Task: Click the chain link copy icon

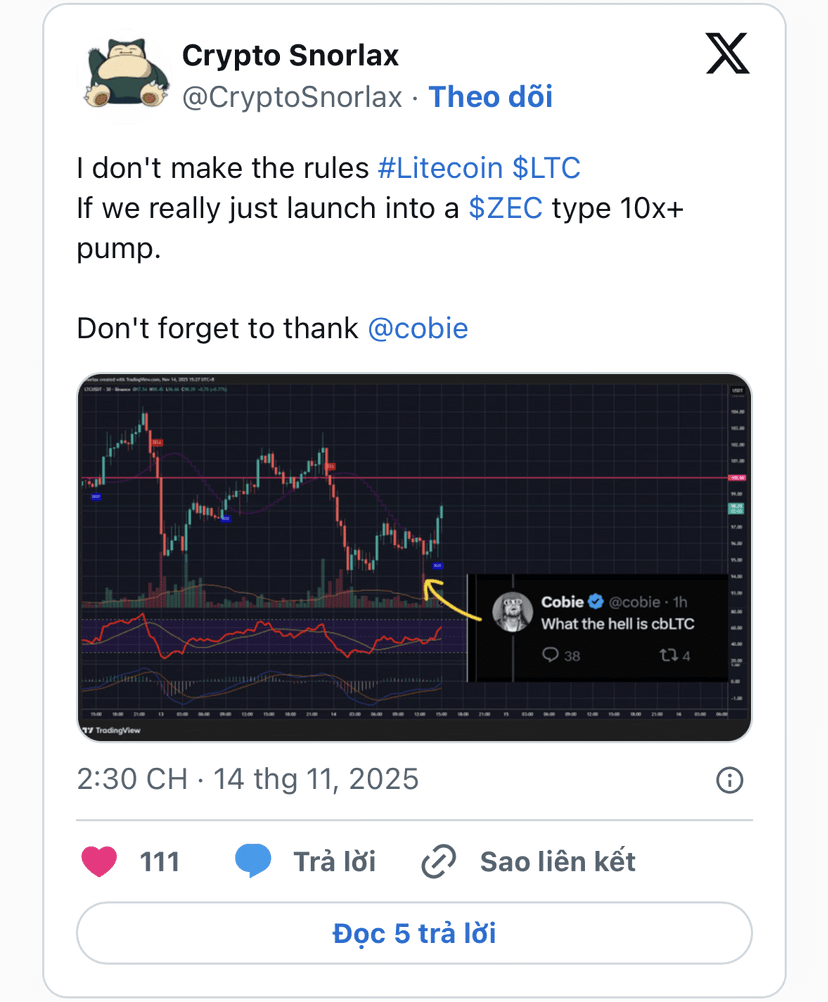Action: [x=438, y=861]
